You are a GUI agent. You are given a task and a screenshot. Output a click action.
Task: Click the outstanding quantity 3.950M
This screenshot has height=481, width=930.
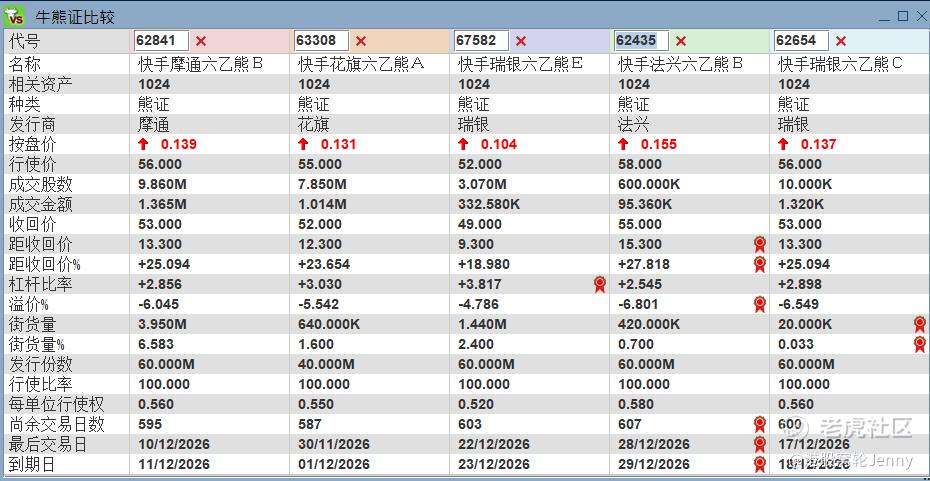(x=162, y=324)
